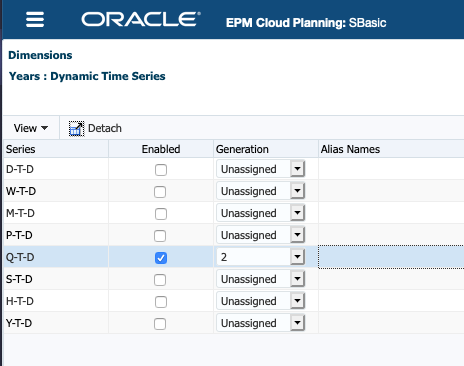Enable the Y-T-D series checkbox
This screenshot has width=464, height=366.
pos(160,324)
